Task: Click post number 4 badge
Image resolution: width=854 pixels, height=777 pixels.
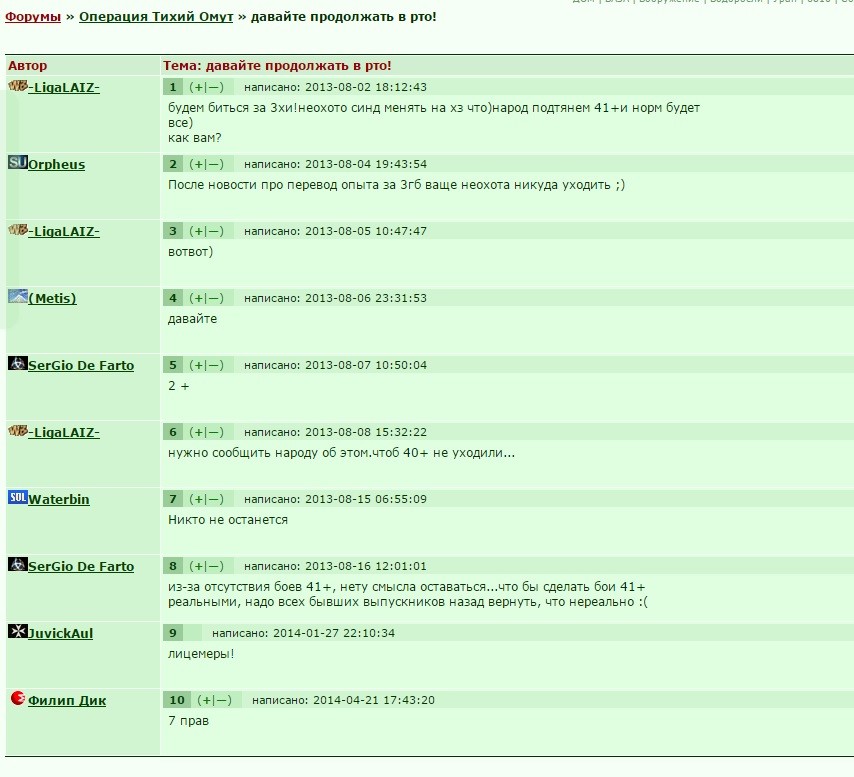Action: [173, 298]
